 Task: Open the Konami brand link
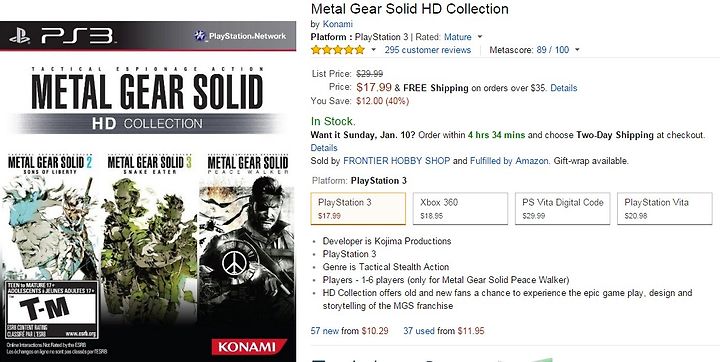click(x=338, y=24)
